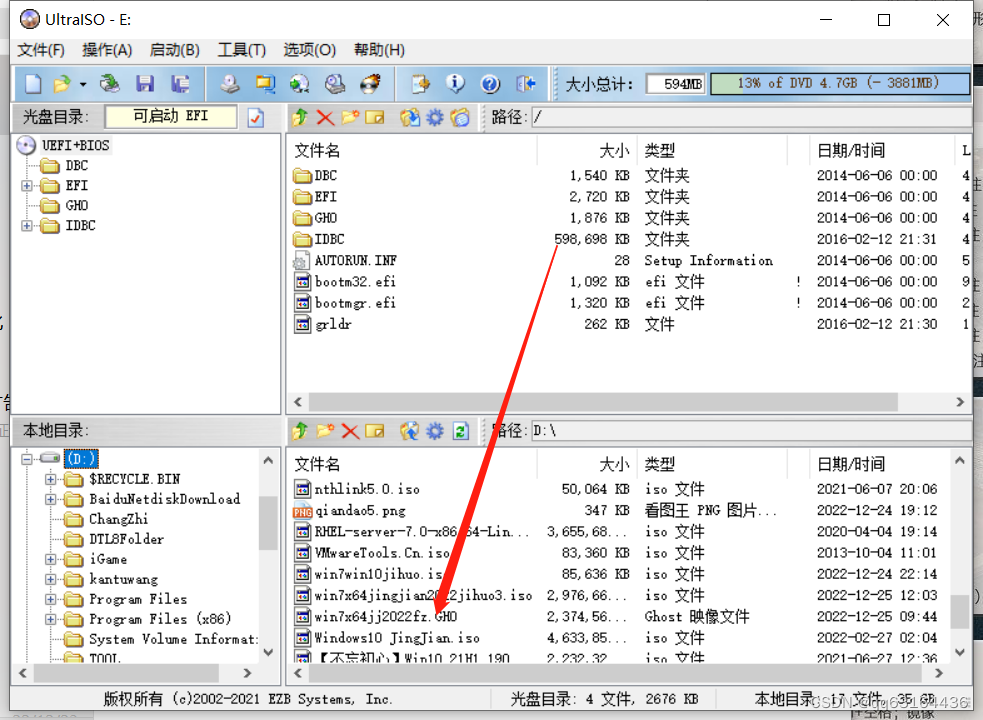Go up one level in the local pane
This screenshot has height=720, width=983.
click(300, 431)
